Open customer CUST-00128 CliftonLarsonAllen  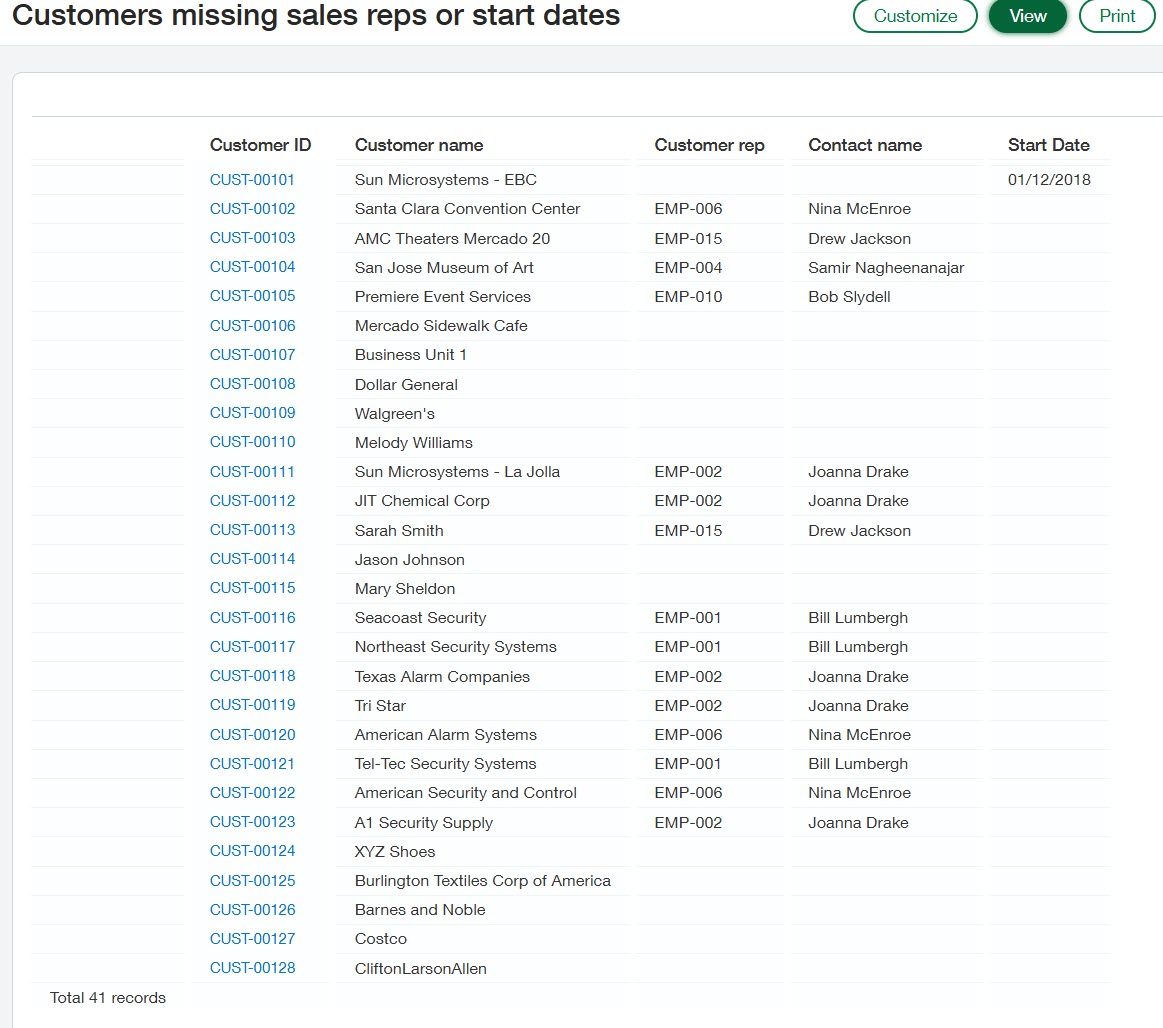[252, 967]
